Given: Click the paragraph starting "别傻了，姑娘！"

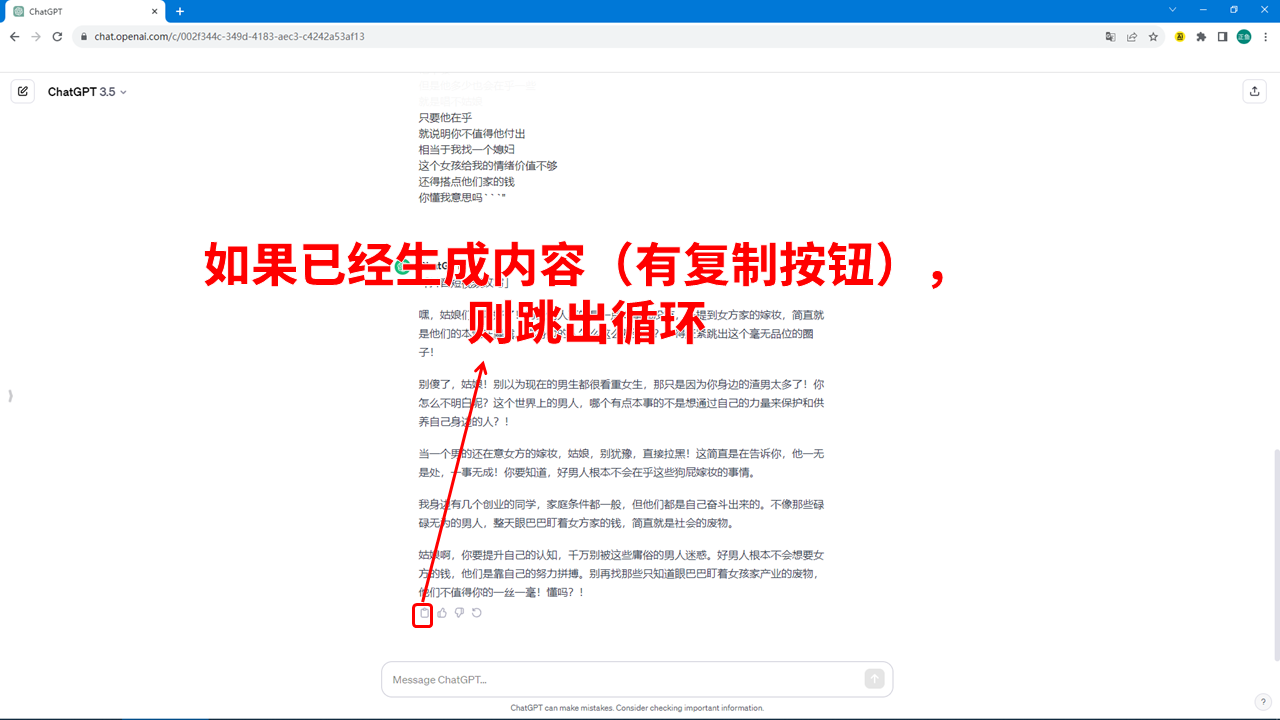Looking at the screenshot, I should click(621, 403).
